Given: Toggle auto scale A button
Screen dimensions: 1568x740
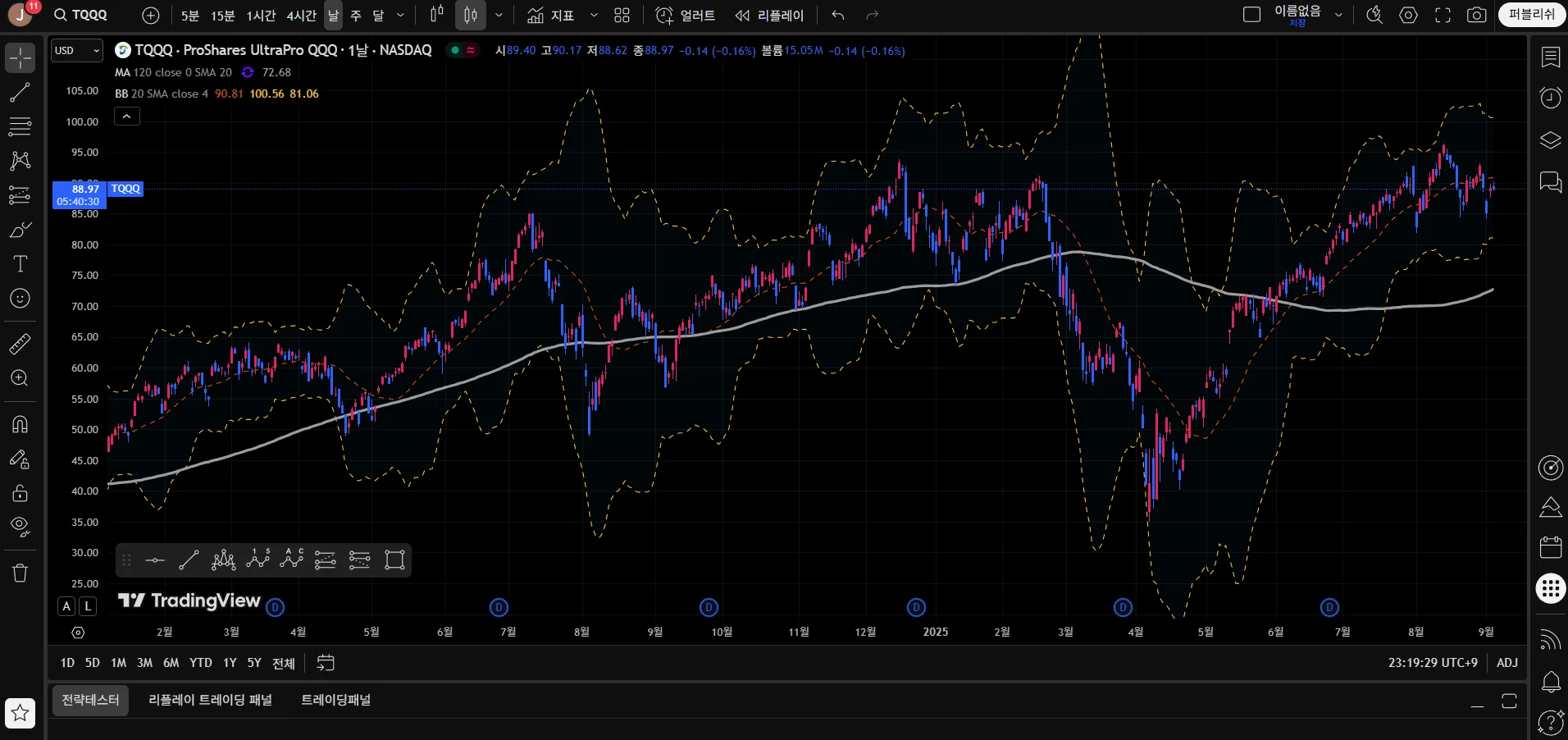Looking at the screenshot, I should click(x=67, y=606).
